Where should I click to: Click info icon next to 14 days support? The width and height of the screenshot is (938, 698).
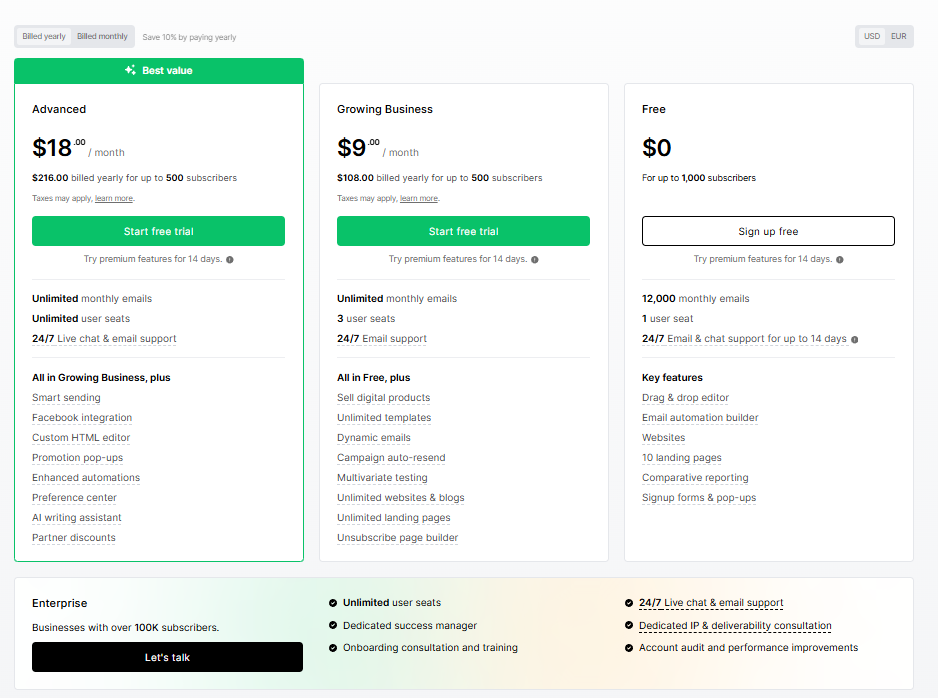tap(854, 339)
